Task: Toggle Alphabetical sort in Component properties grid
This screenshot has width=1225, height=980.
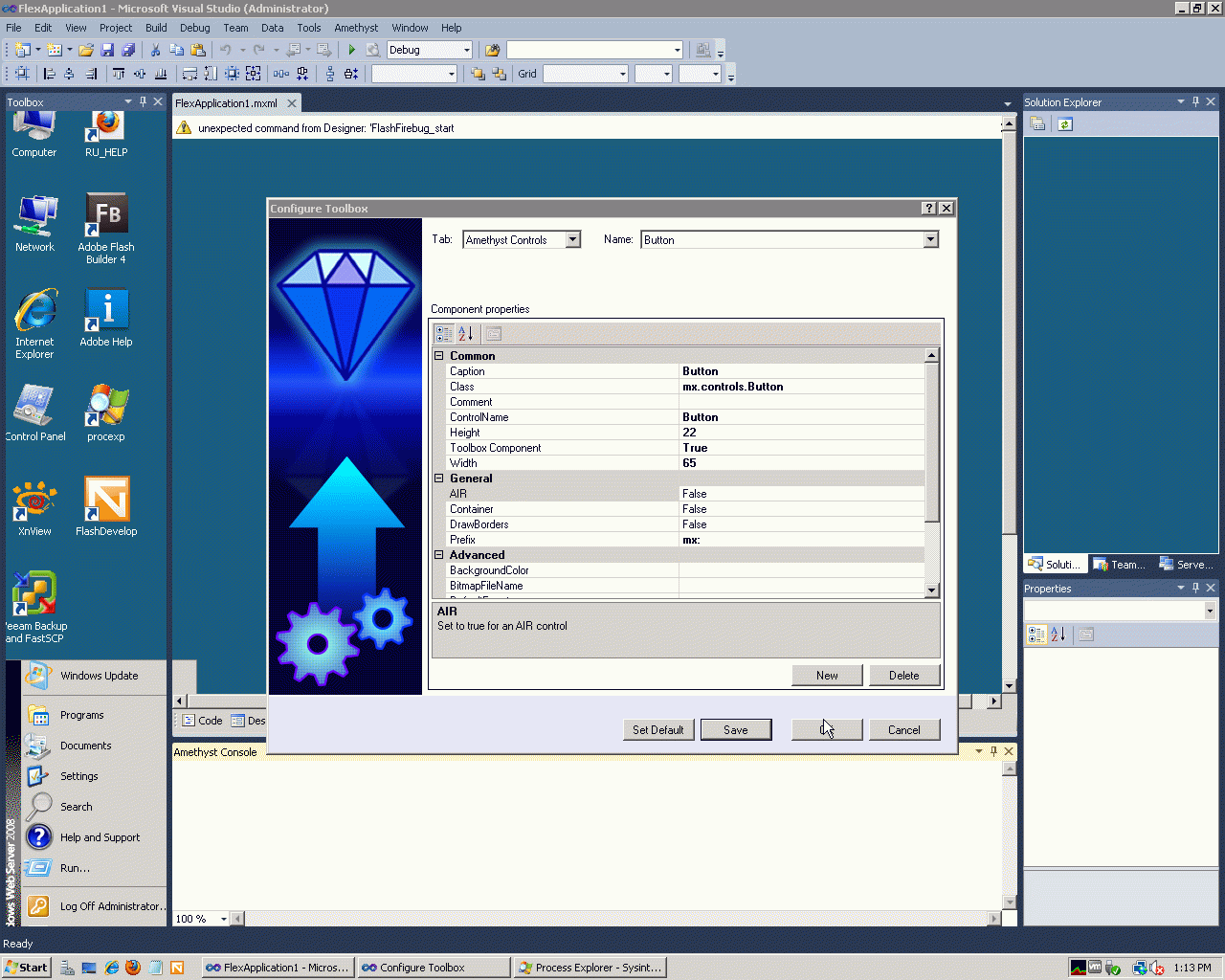Action: tap(465, 334)
